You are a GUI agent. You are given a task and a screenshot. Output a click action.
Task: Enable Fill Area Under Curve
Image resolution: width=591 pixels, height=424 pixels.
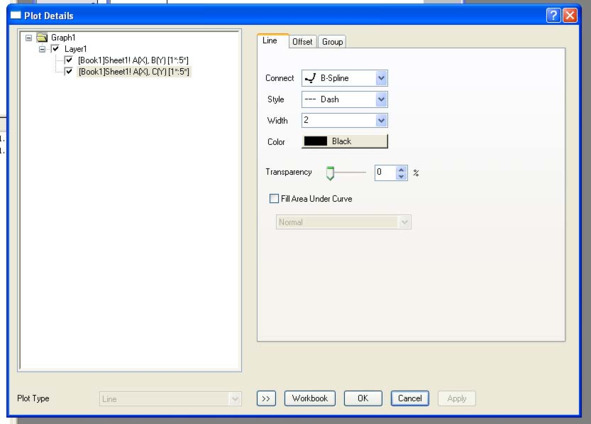274,198
